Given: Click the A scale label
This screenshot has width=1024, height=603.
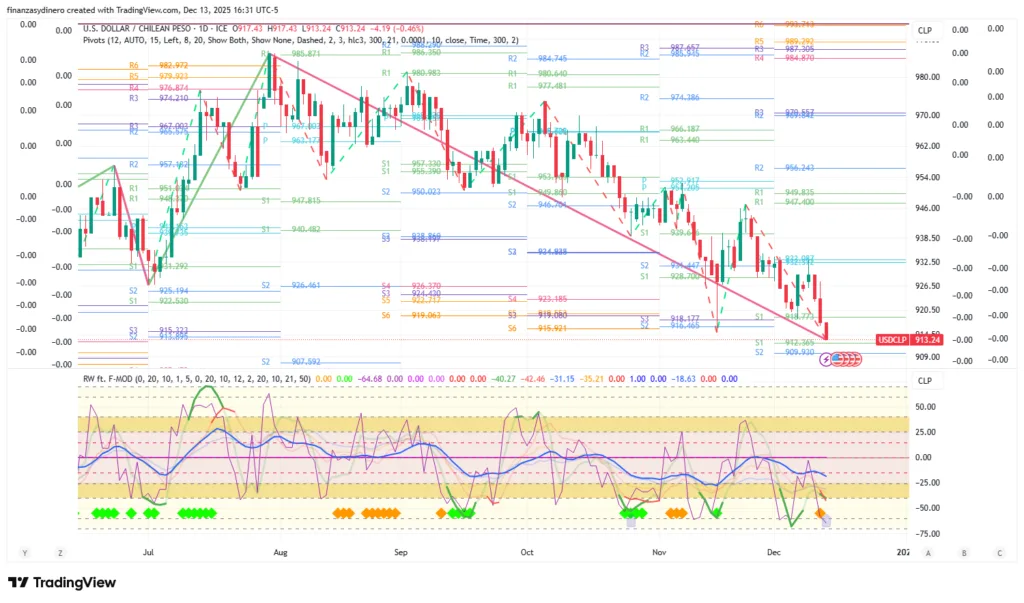Looking at the screenshot, I should point(929,552).
